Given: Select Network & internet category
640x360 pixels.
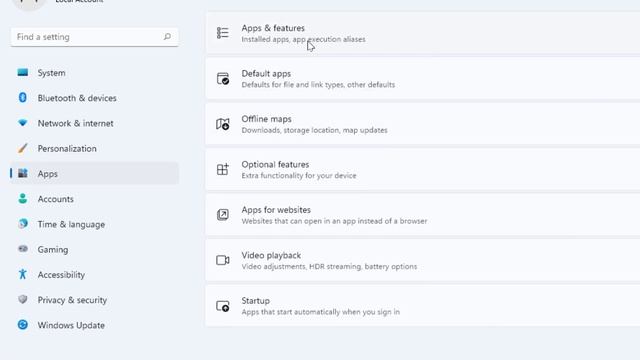Looking at the screenshot, I should 95,123.
